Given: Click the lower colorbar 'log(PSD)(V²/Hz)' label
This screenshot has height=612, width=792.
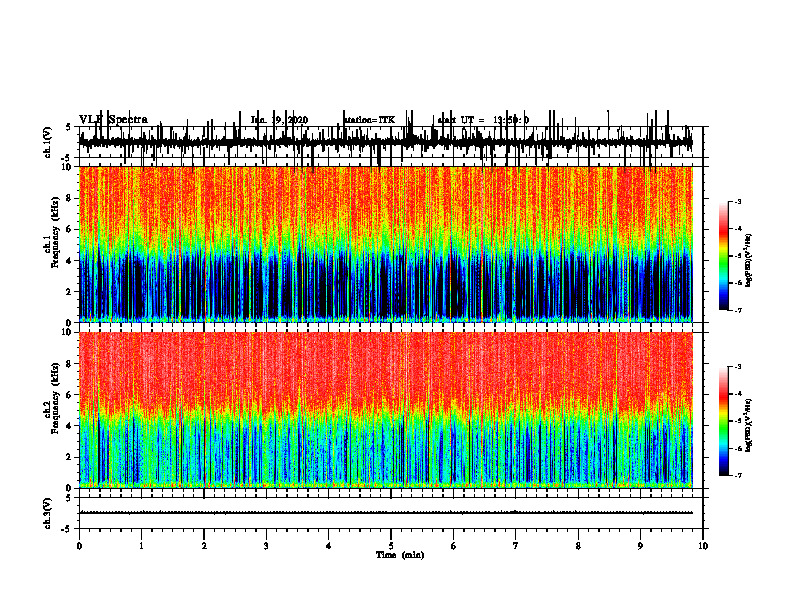Looking at the screenshot, I should click(748, 425).
